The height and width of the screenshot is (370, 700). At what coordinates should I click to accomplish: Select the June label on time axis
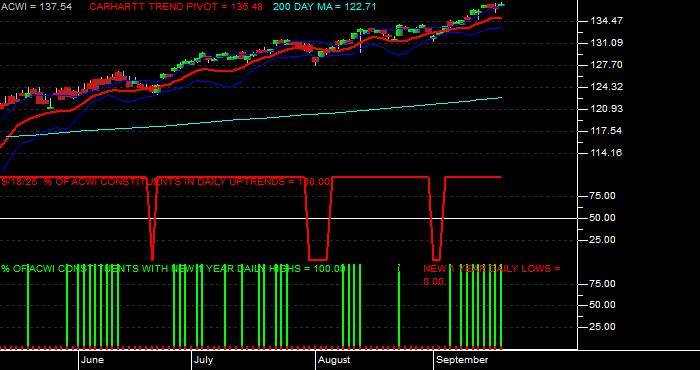point(92,360)
